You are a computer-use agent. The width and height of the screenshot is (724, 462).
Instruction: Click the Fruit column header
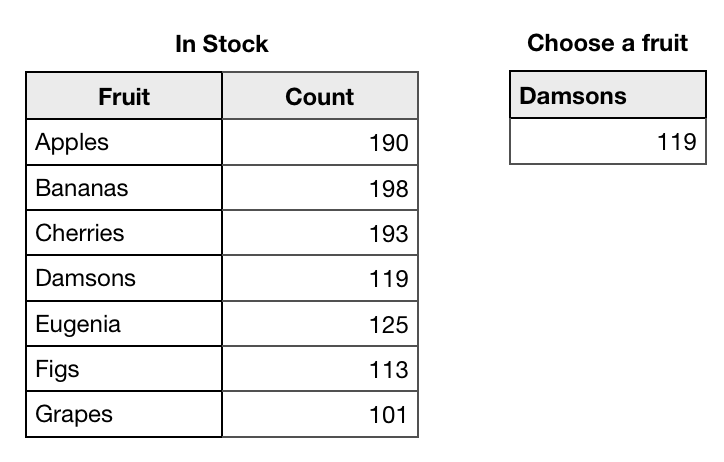(124, 97)
